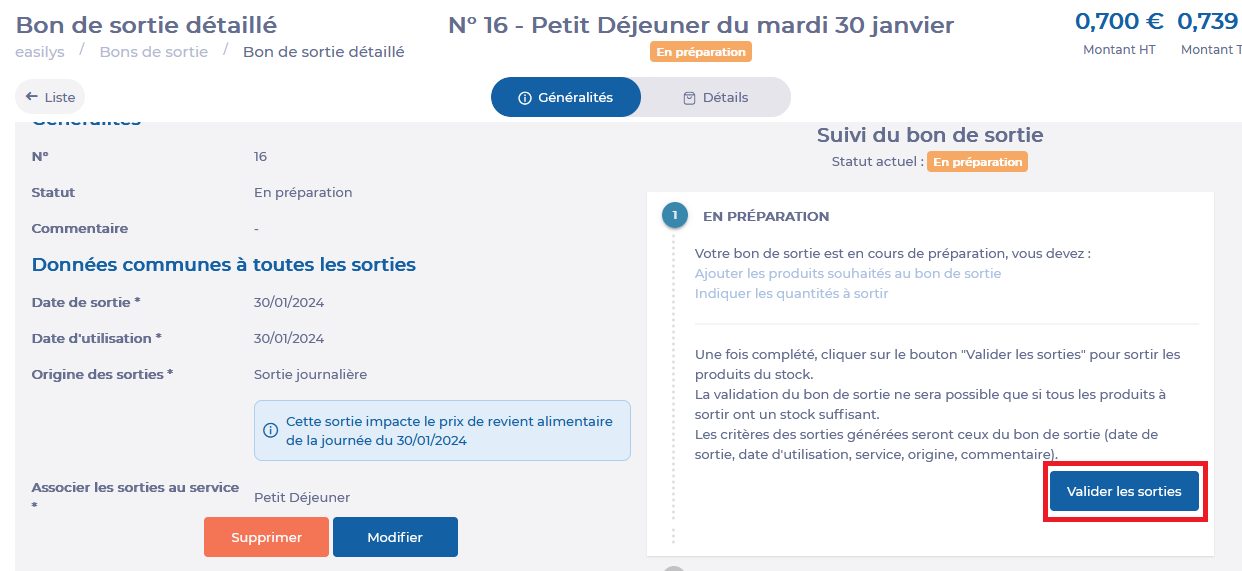Screen dimensions: 1242x571
Task: Open the Généralités tab label
Action: 575,98
